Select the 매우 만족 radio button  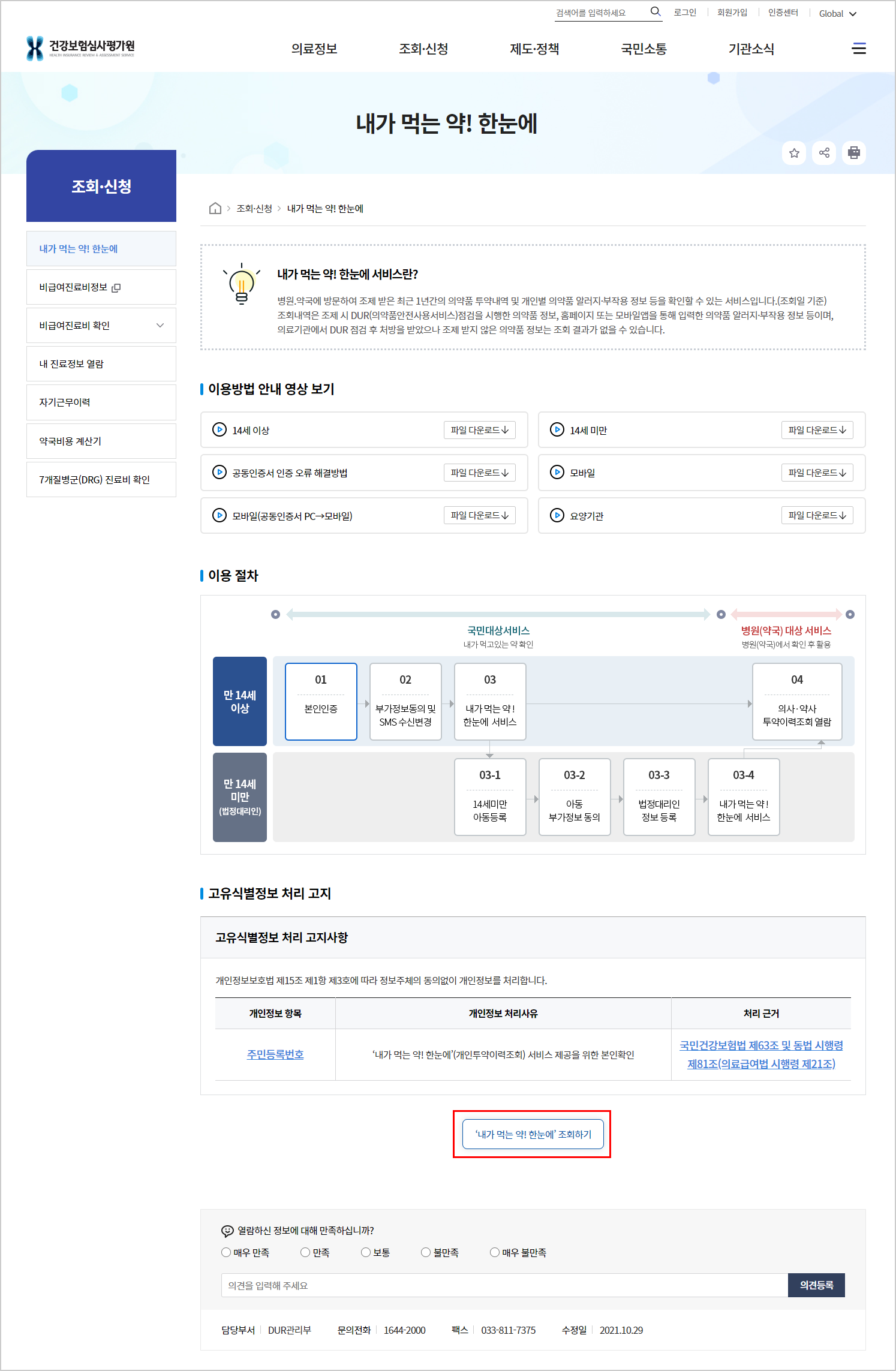pos(226,1252)
